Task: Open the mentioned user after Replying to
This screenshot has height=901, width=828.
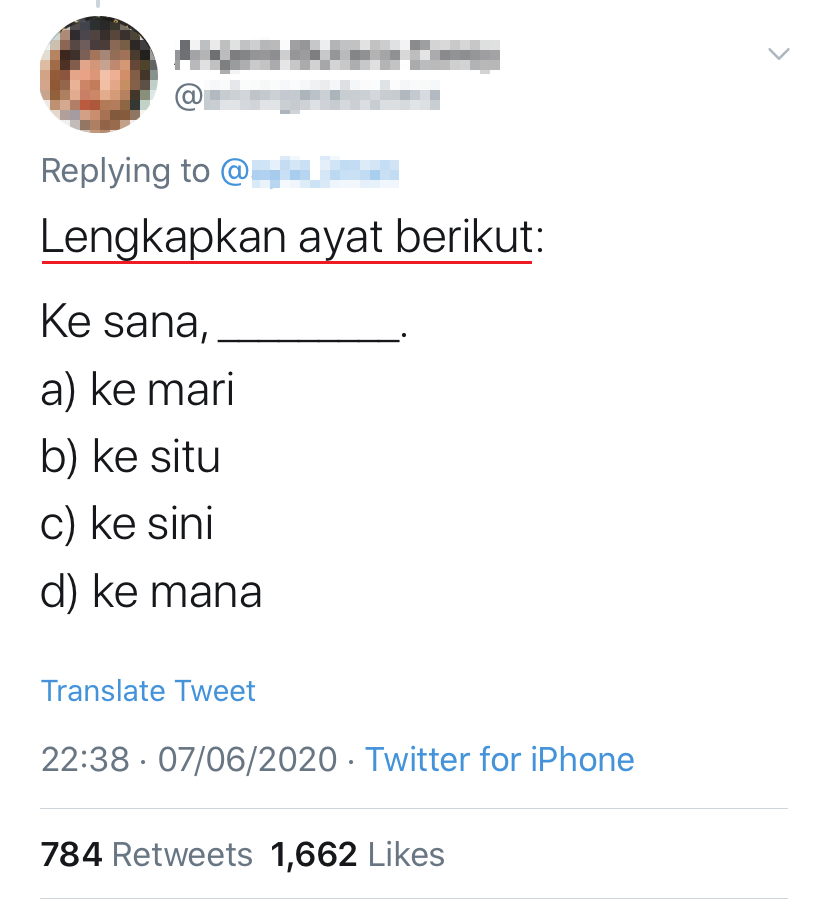Action: coord(309,172)
